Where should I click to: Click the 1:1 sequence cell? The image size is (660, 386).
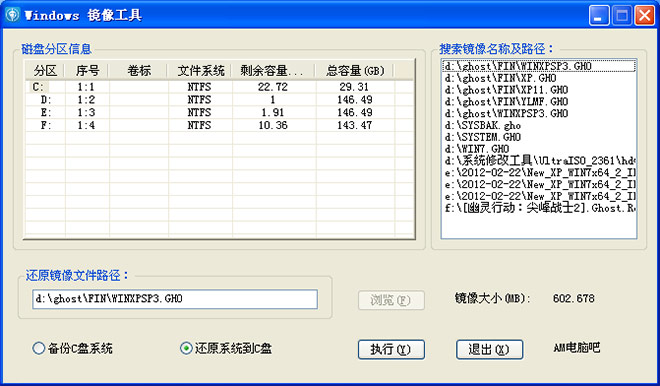pyautogui.click(x=86, y=87)
